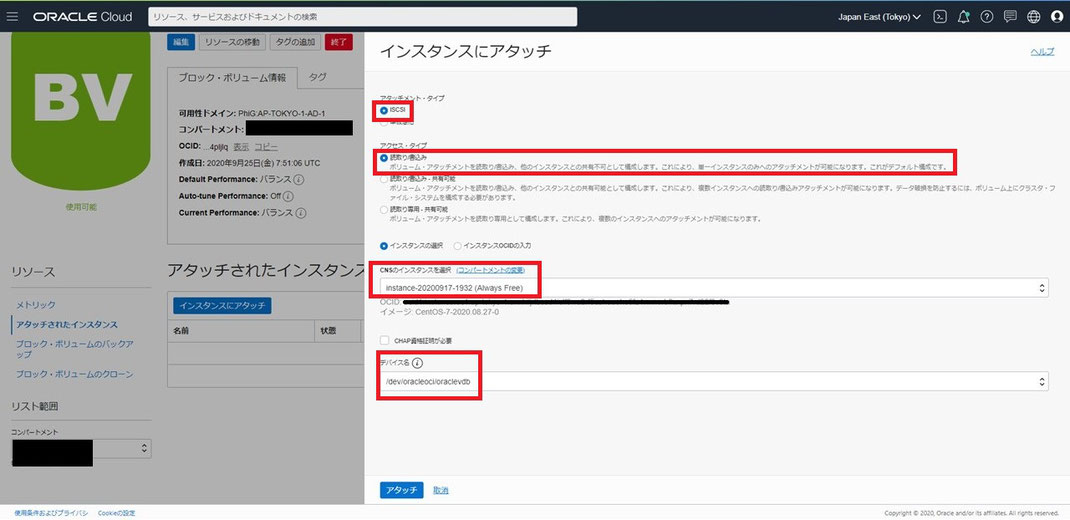Click the Oracle Cloud logo
The width and height of the screenshot is (1070, 520).
(x=81, y=17)
